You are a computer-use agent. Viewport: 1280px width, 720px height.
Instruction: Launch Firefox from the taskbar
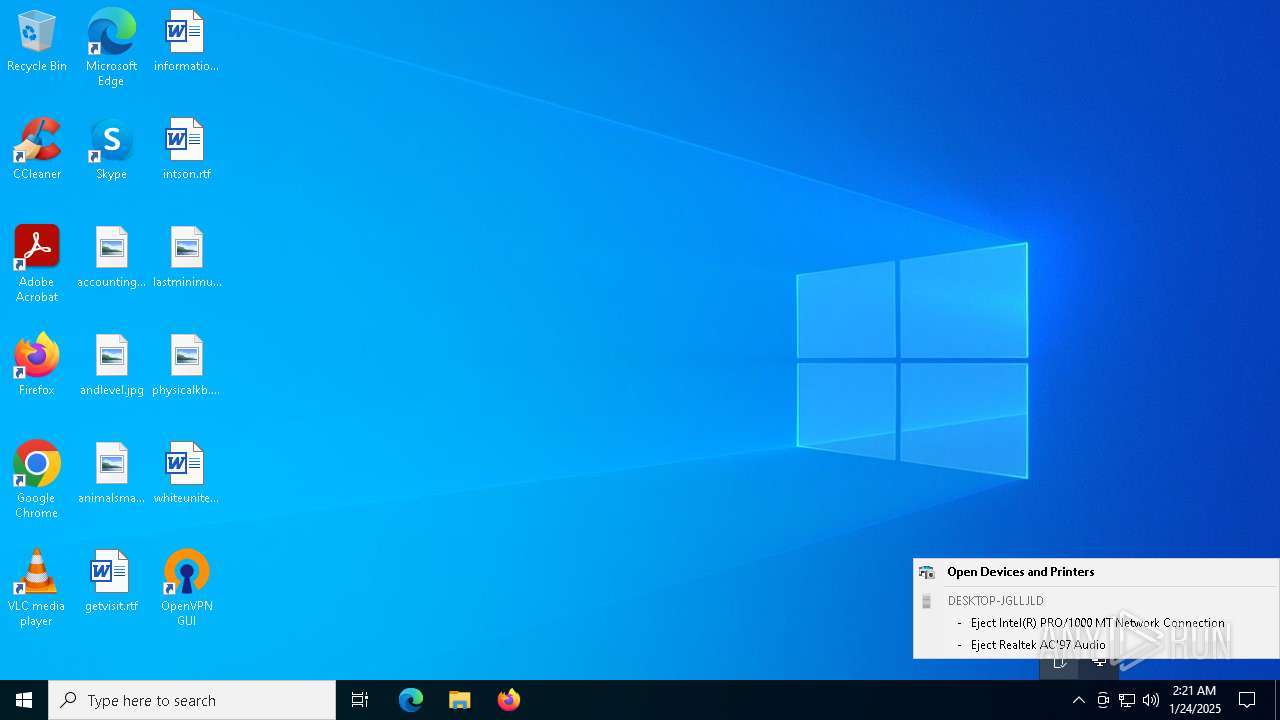click(509, 700)
